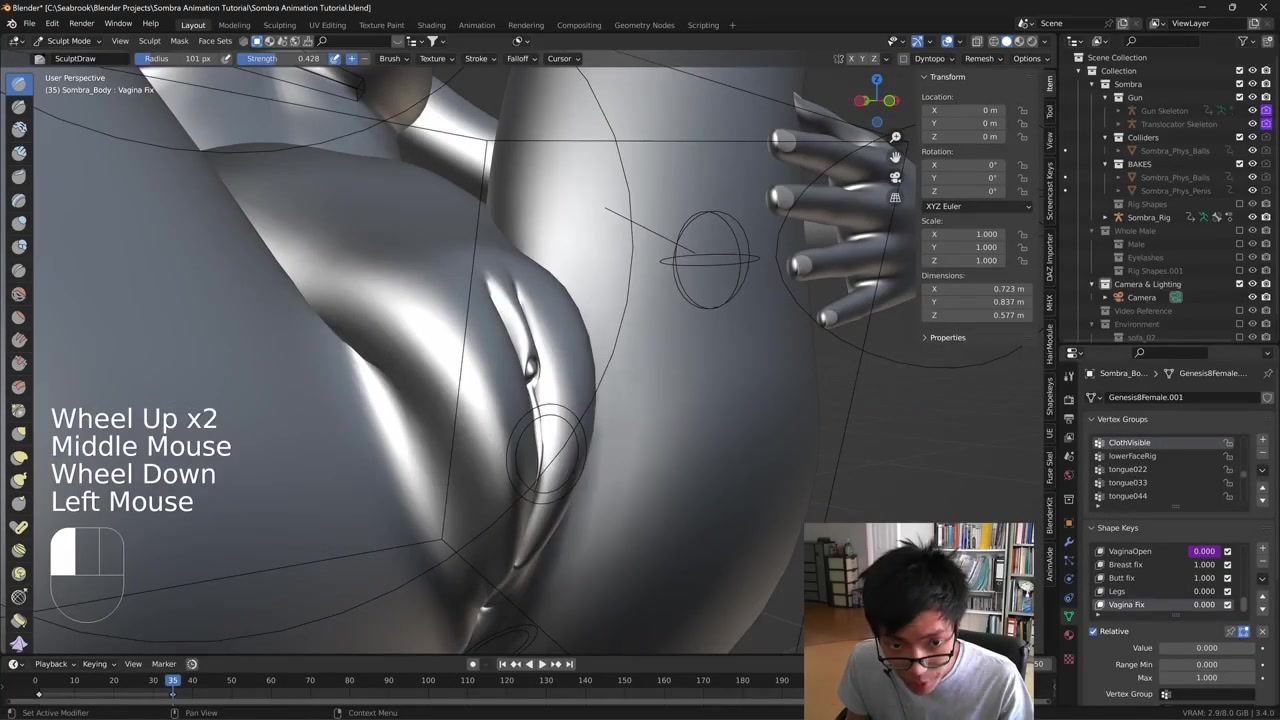
Task: Open the Render menu
Action: point(81,23)
